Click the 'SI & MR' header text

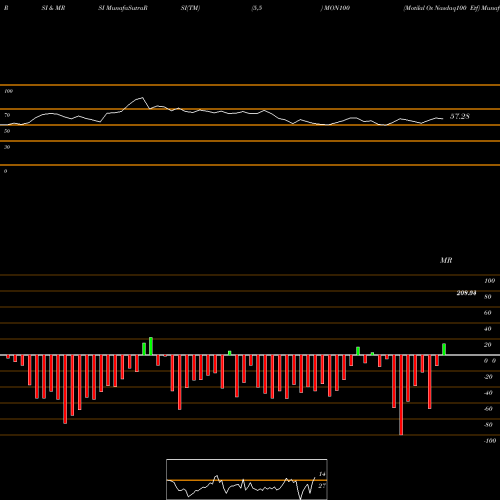(53, 8)
